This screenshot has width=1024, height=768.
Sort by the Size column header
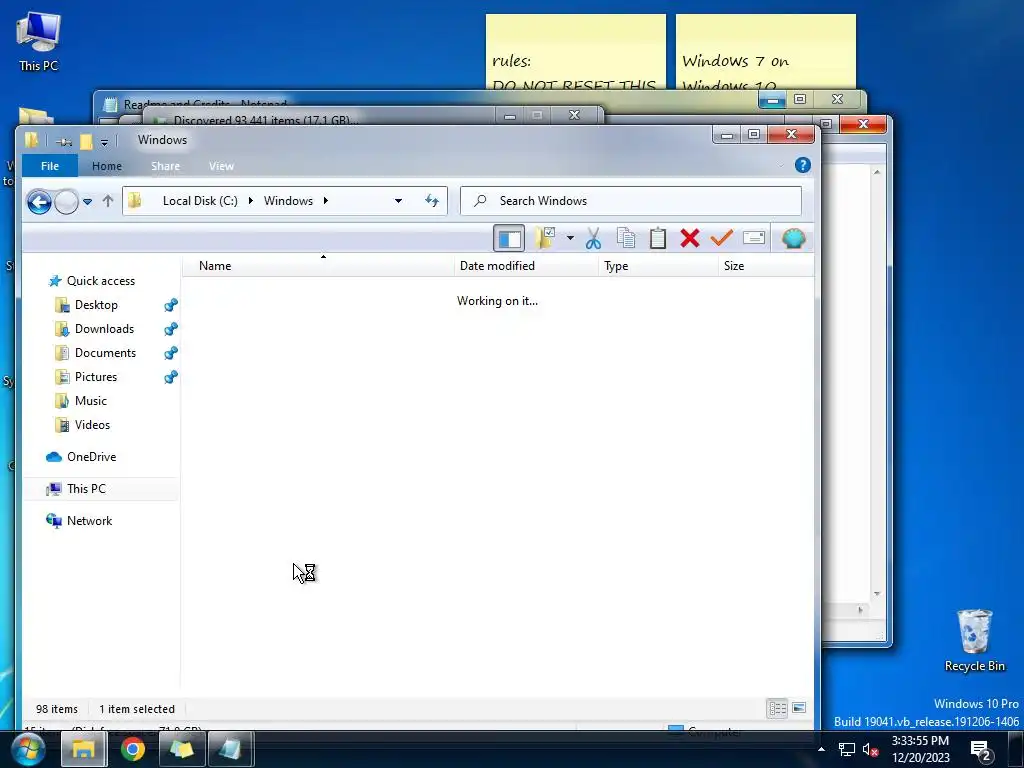point(765,266)
